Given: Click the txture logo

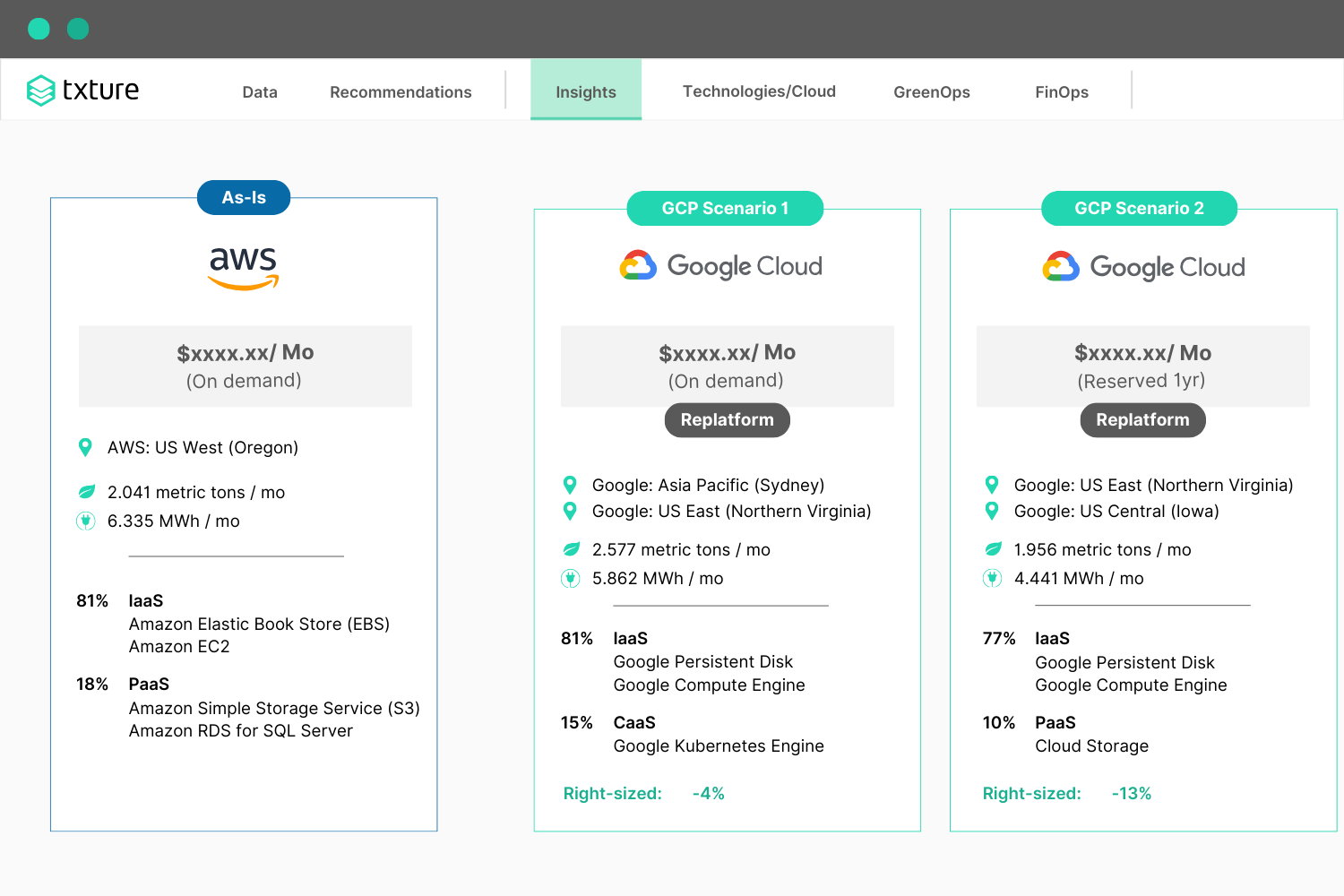Looking at the screenshot, I should 82,90.
